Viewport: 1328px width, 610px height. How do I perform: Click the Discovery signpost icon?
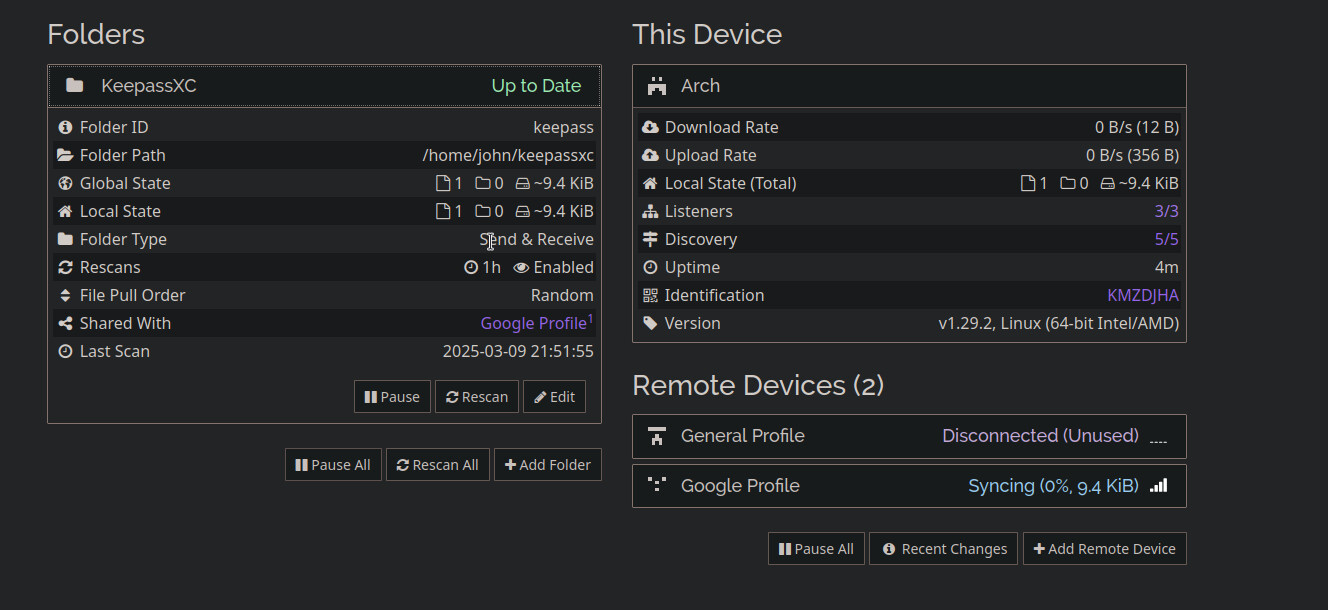click(x=650, y=240)
